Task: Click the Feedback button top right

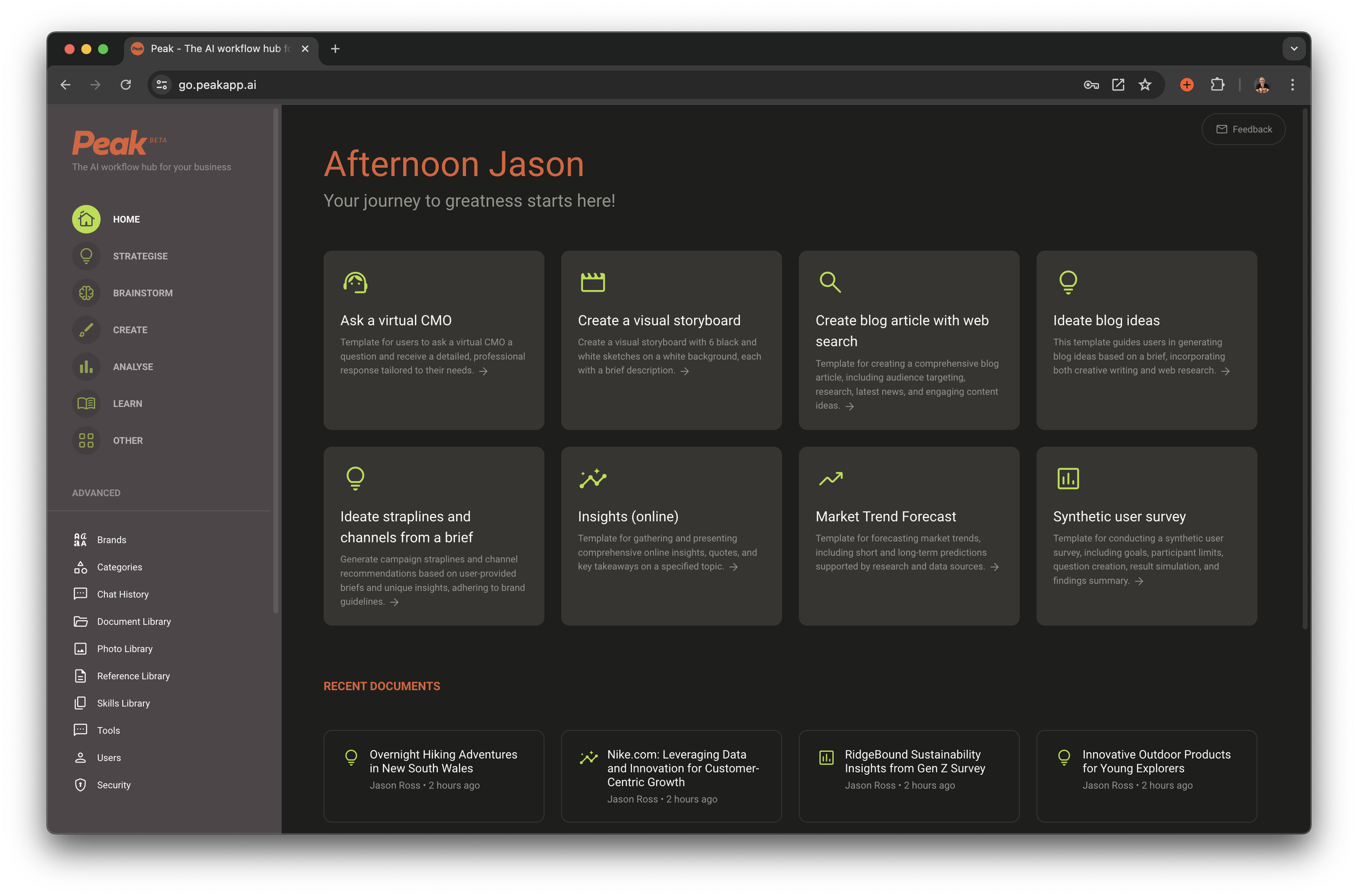Action: click(1243, 129)
